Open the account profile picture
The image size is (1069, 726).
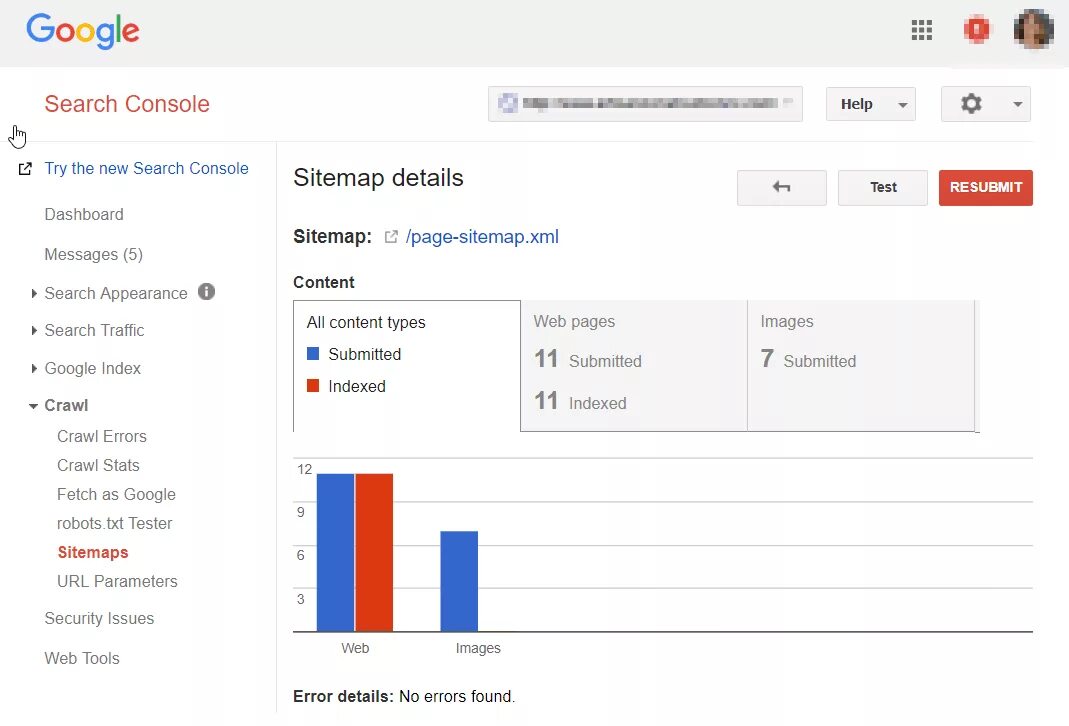coord(1034,29)
